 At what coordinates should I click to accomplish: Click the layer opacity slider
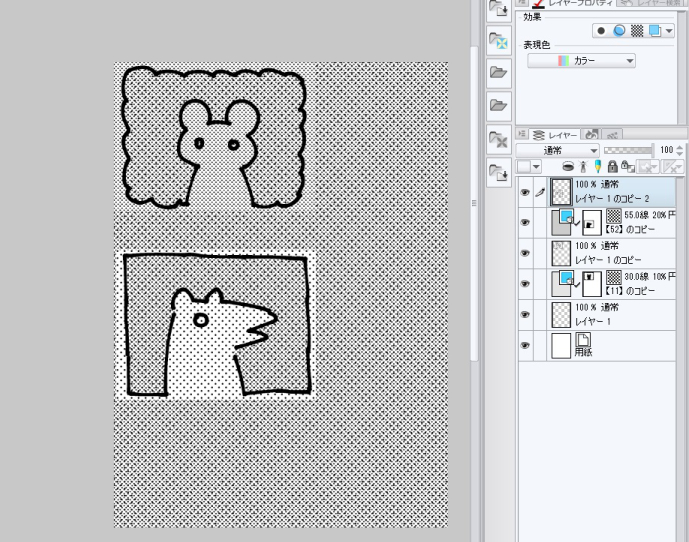click(629, 150)
